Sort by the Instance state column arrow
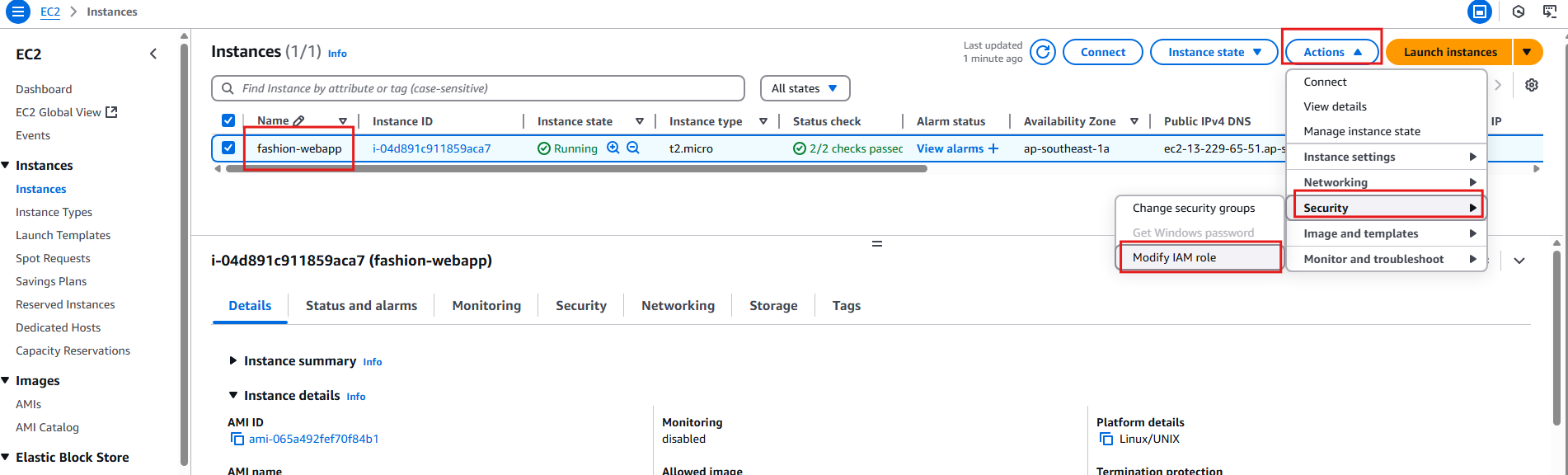Screen dimensions: 1568x475 point(640,121)
